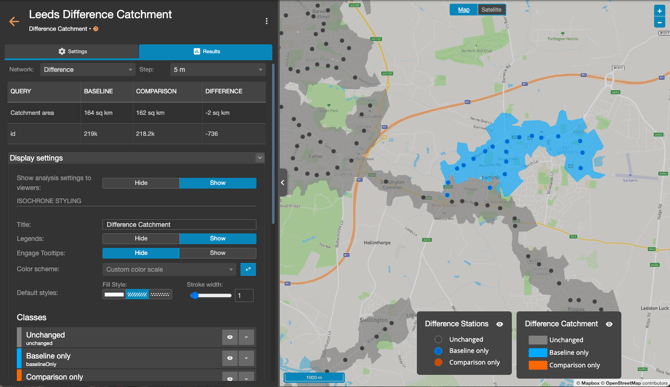
Task: Collapse the Display settings section
Action: pos(259,158)
